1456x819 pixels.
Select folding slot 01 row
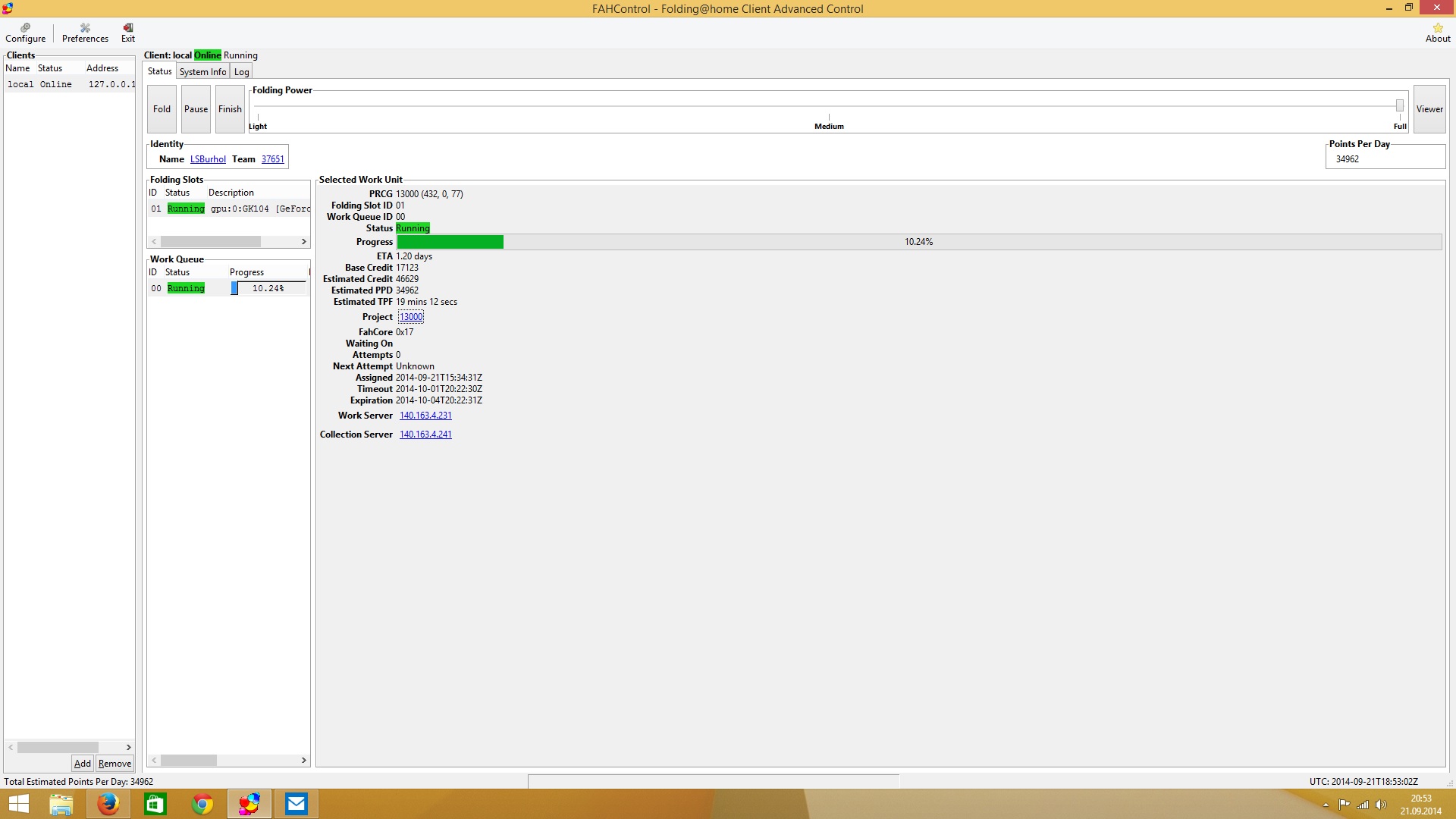point(228,209)
